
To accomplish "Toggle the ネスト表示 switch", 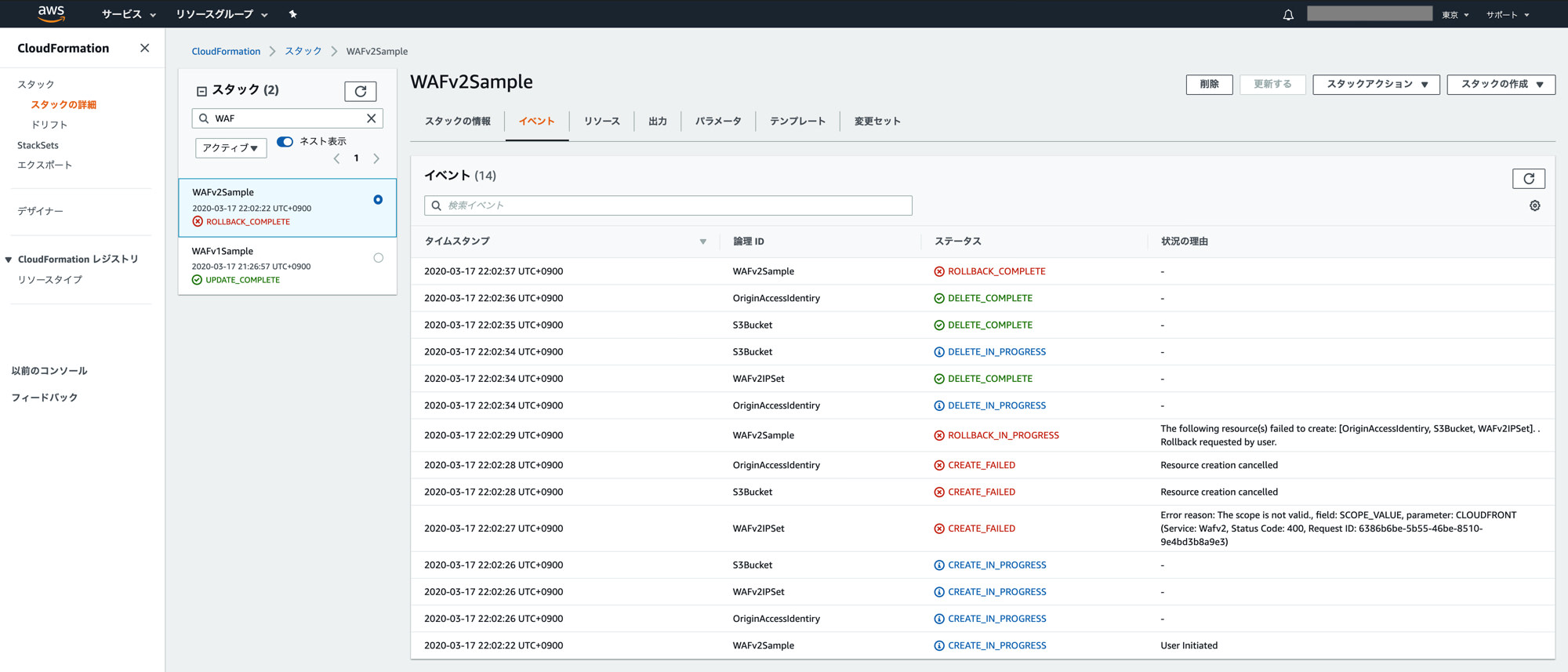I will point(285,142).
